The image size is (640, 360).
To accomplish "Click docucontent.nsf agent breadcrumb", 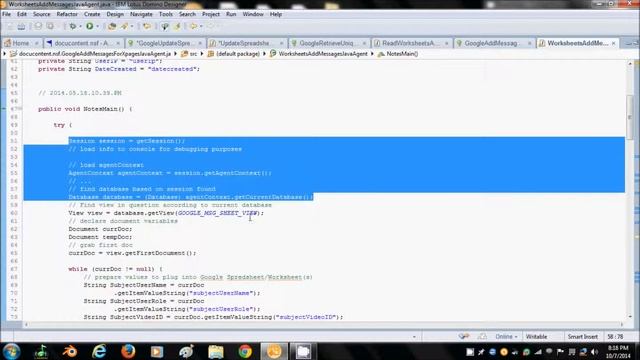I will click(x=91, y=54).
